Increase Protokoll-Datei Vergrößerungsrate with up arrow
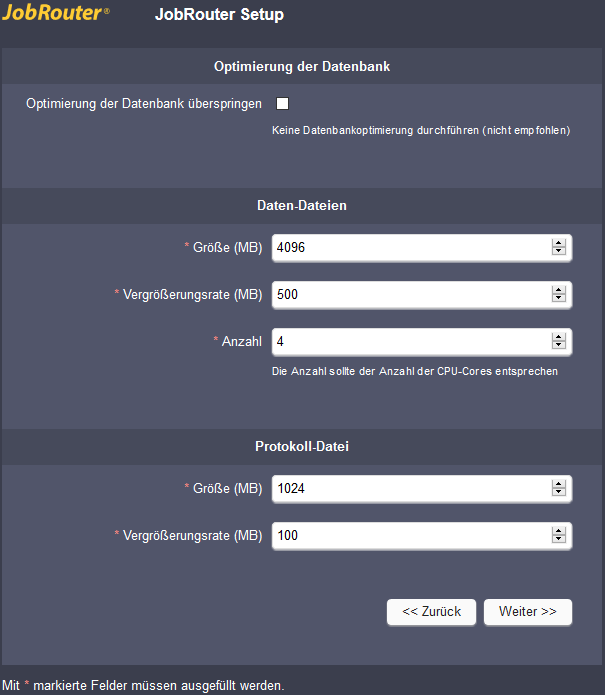Viewport: 605px width, 695px height. tap(558, 531)
